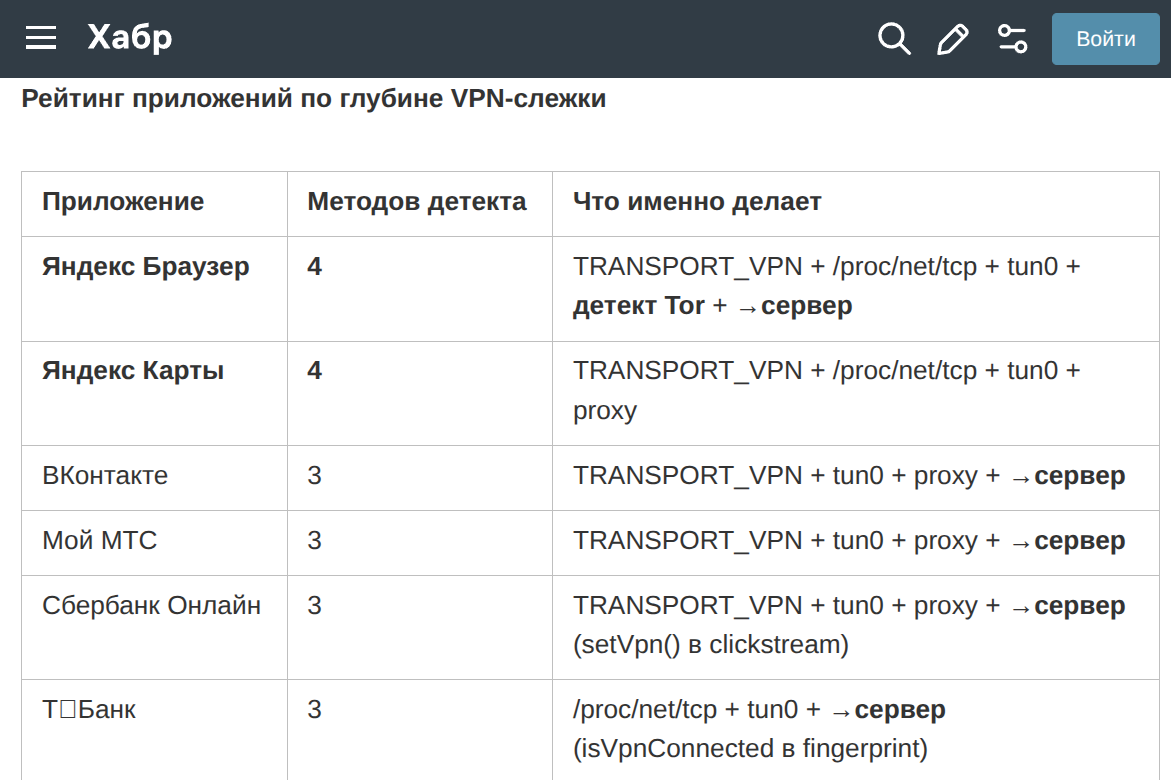Click the isVpnConnected в fingerprint text

(750, 749)
